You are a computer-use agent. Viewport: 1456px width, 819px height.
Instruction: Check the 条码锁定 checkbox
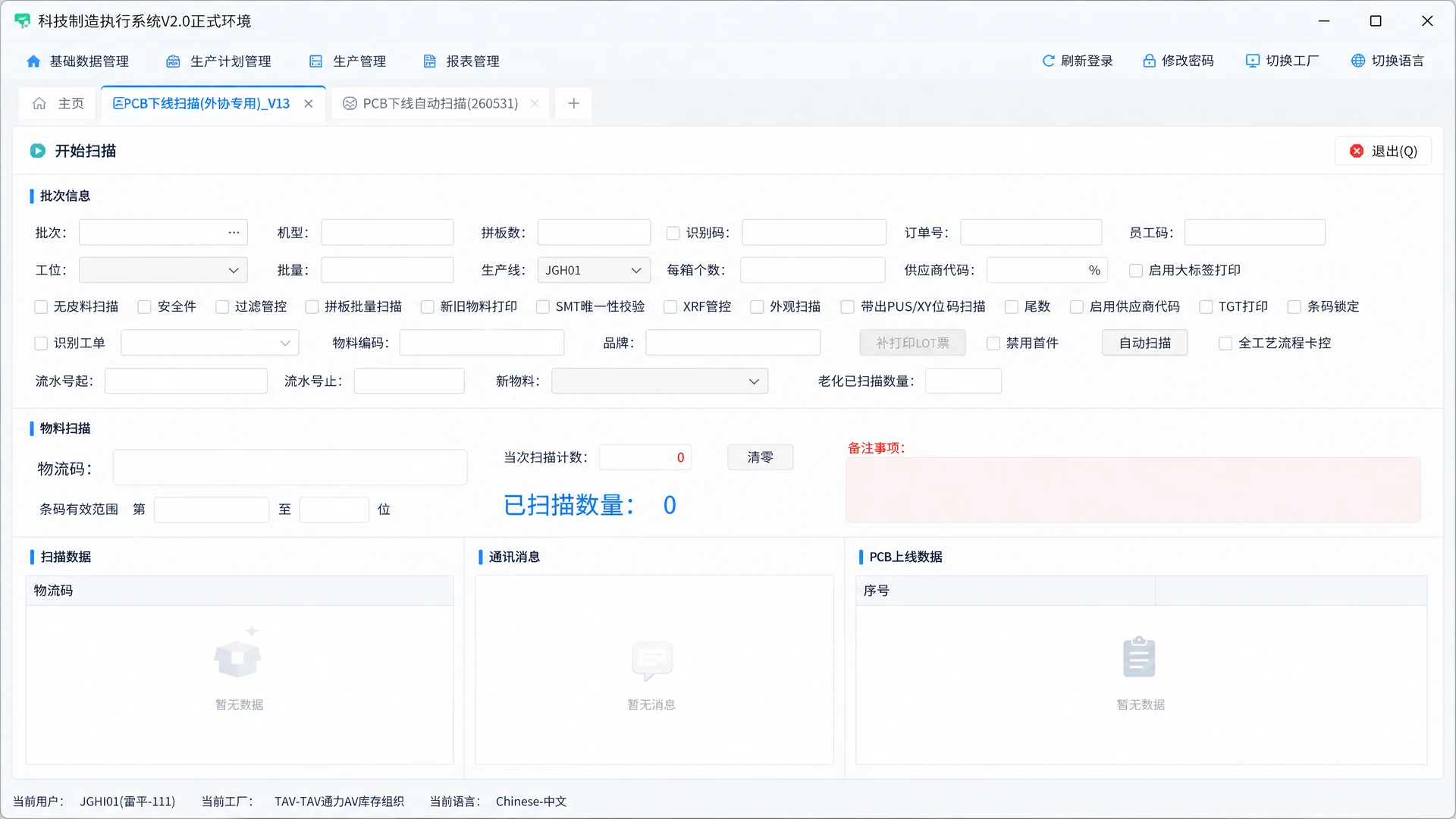[x=1294, y=307]
